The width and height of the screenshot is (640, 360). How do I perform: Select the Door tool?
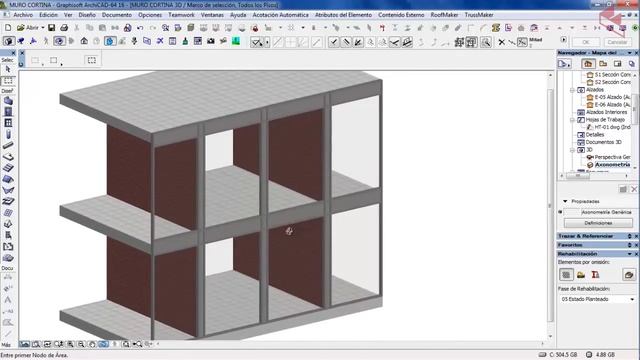[8, 112]
